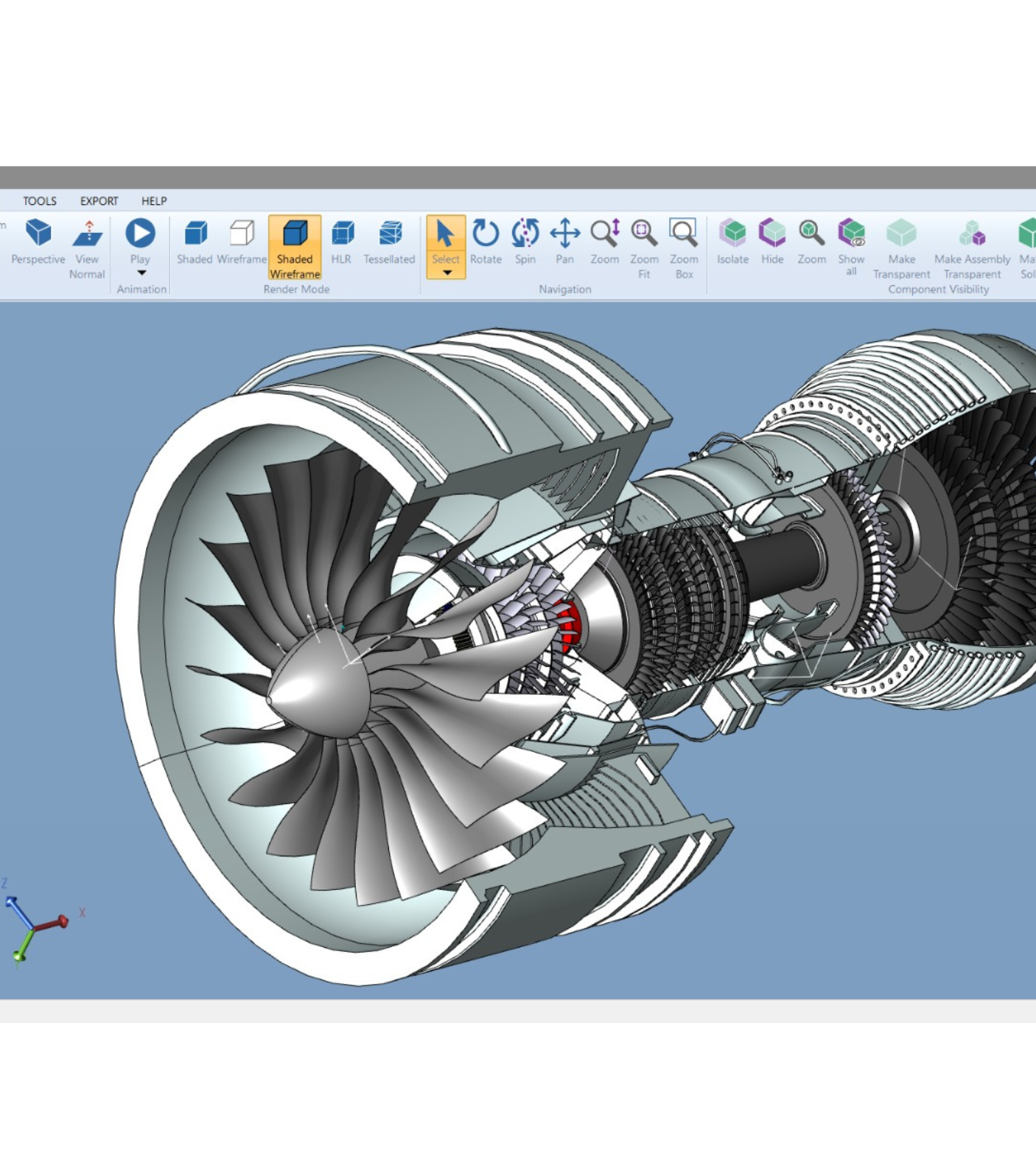The width and height of the screenshot is (1036, 1152).
Task: Open the Select tool dropdown arrow
Action: coord(446,273)
